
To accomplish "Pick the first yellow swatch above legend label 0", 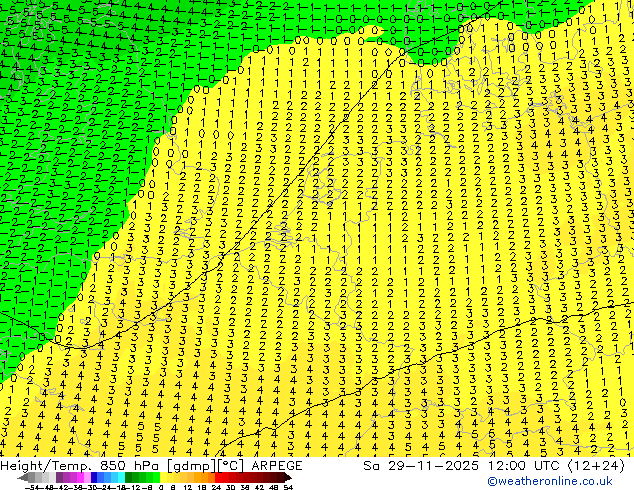I will [x=163, y=477].
